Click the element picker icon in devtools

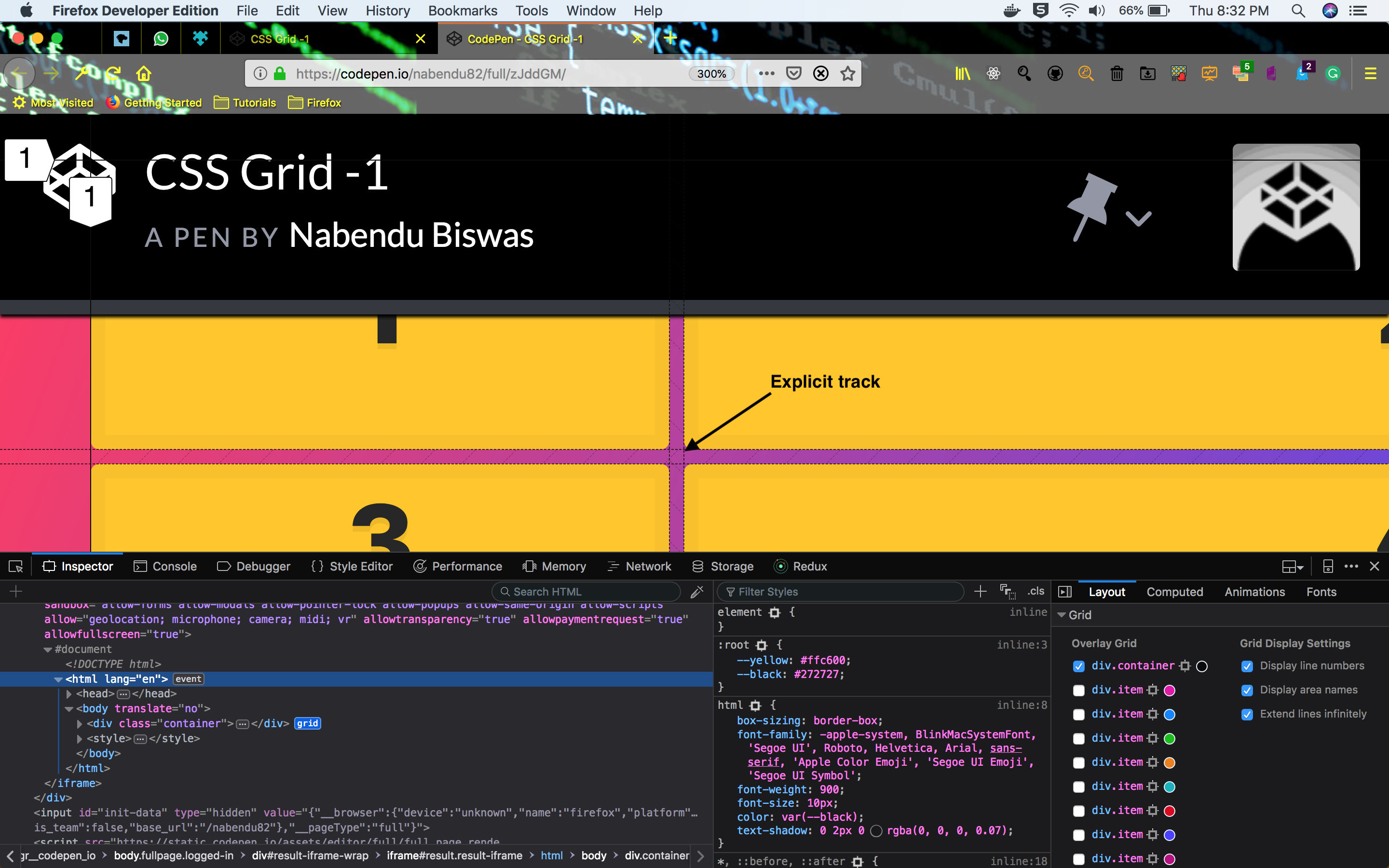pos(15,567)
